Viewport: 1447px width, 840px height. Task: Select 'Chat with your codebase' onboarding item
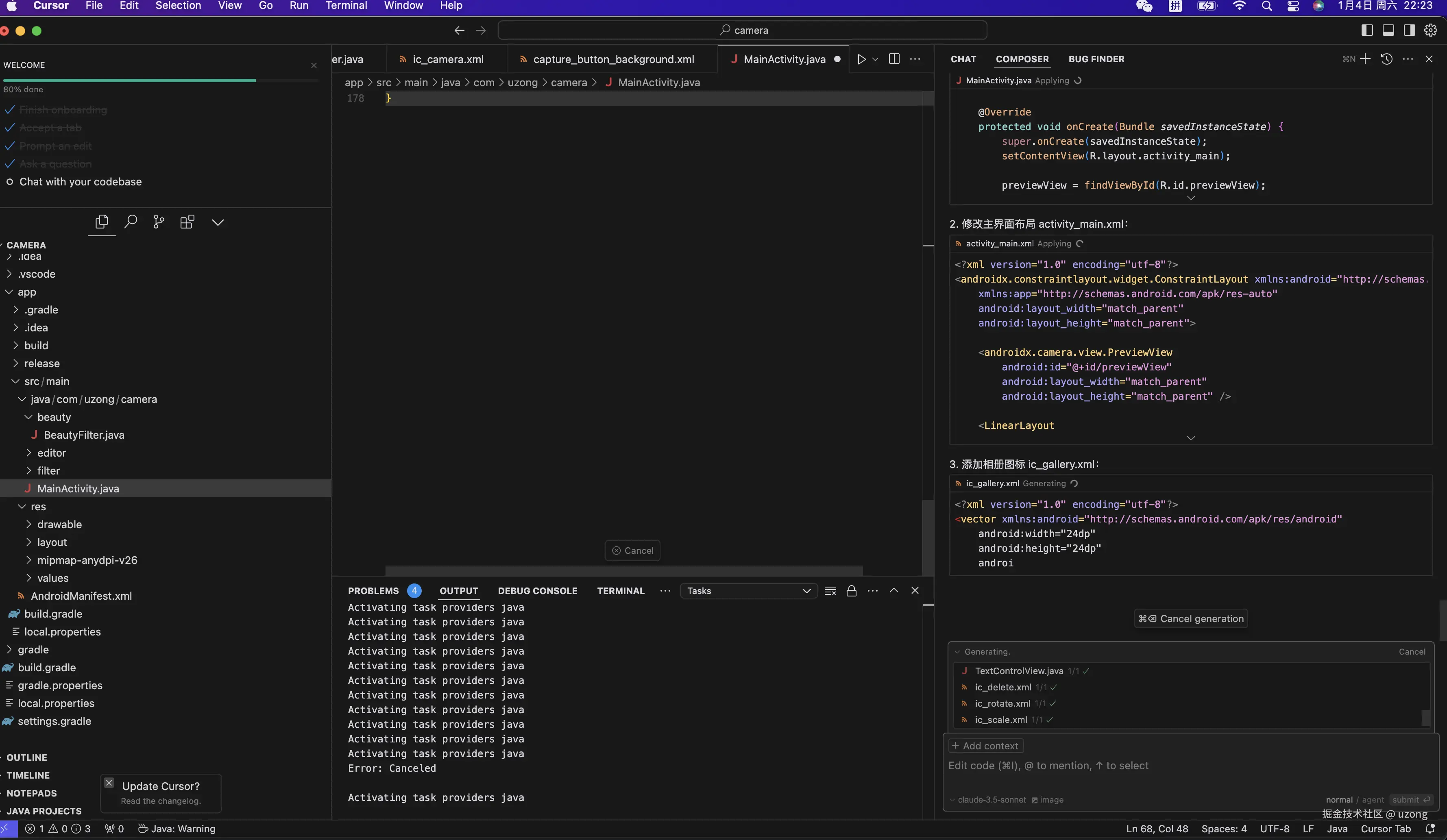click(x=81, y=182)
